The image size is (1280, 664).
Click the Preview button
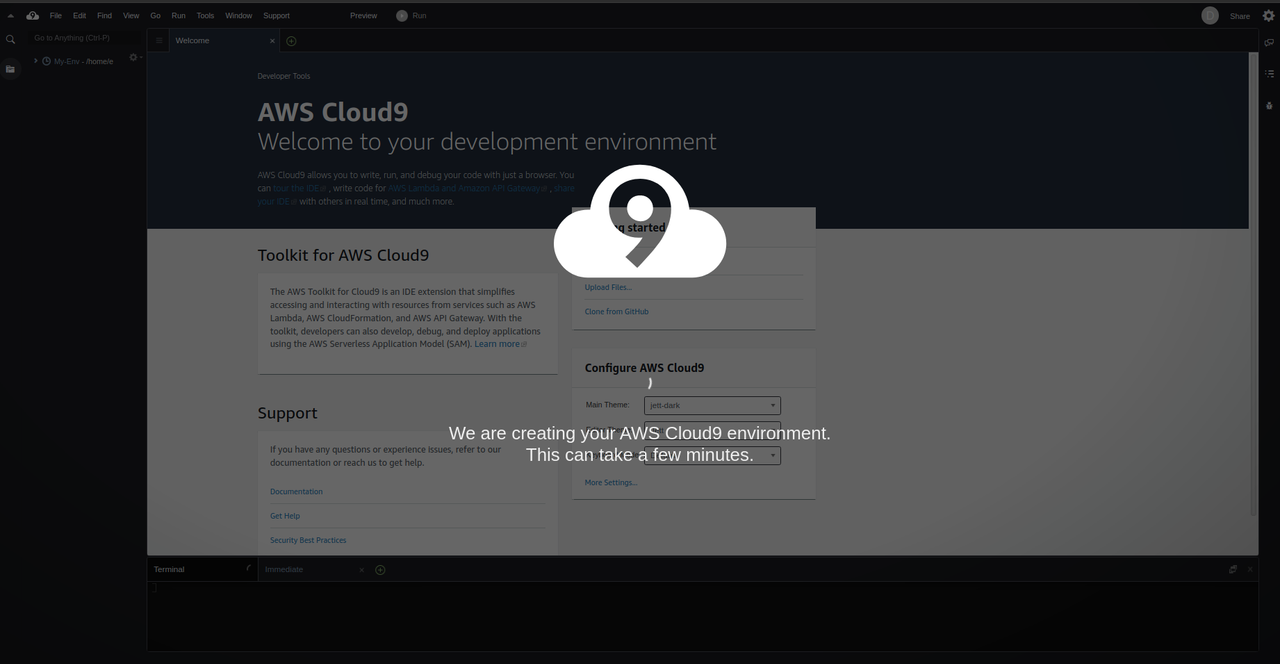(x=364, y=16)
